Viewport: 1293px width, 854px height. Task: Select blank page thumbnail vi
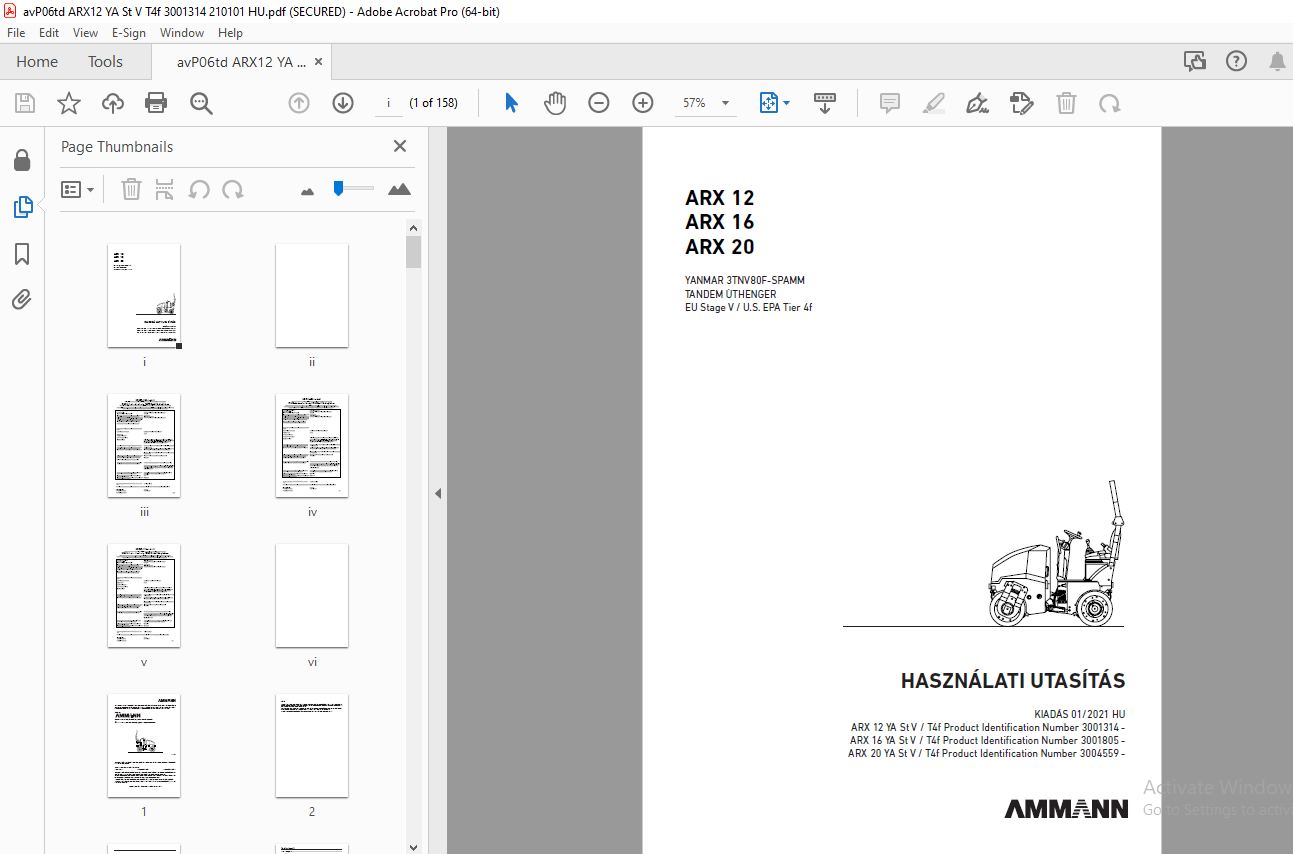pyautogui.click(x=312, y=596)
